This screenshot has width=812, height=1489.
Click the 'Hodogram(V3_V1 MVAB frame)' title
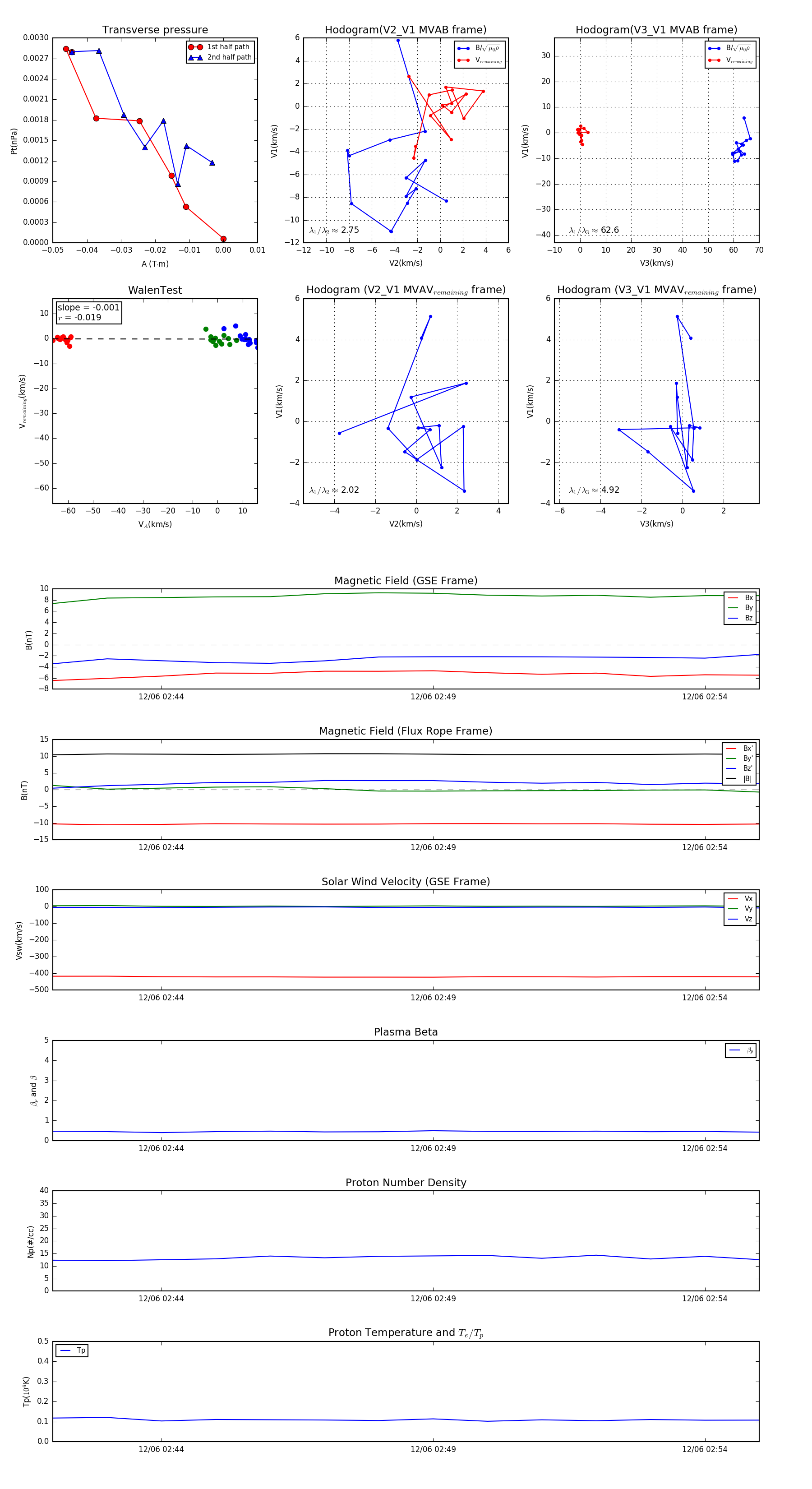656,30
